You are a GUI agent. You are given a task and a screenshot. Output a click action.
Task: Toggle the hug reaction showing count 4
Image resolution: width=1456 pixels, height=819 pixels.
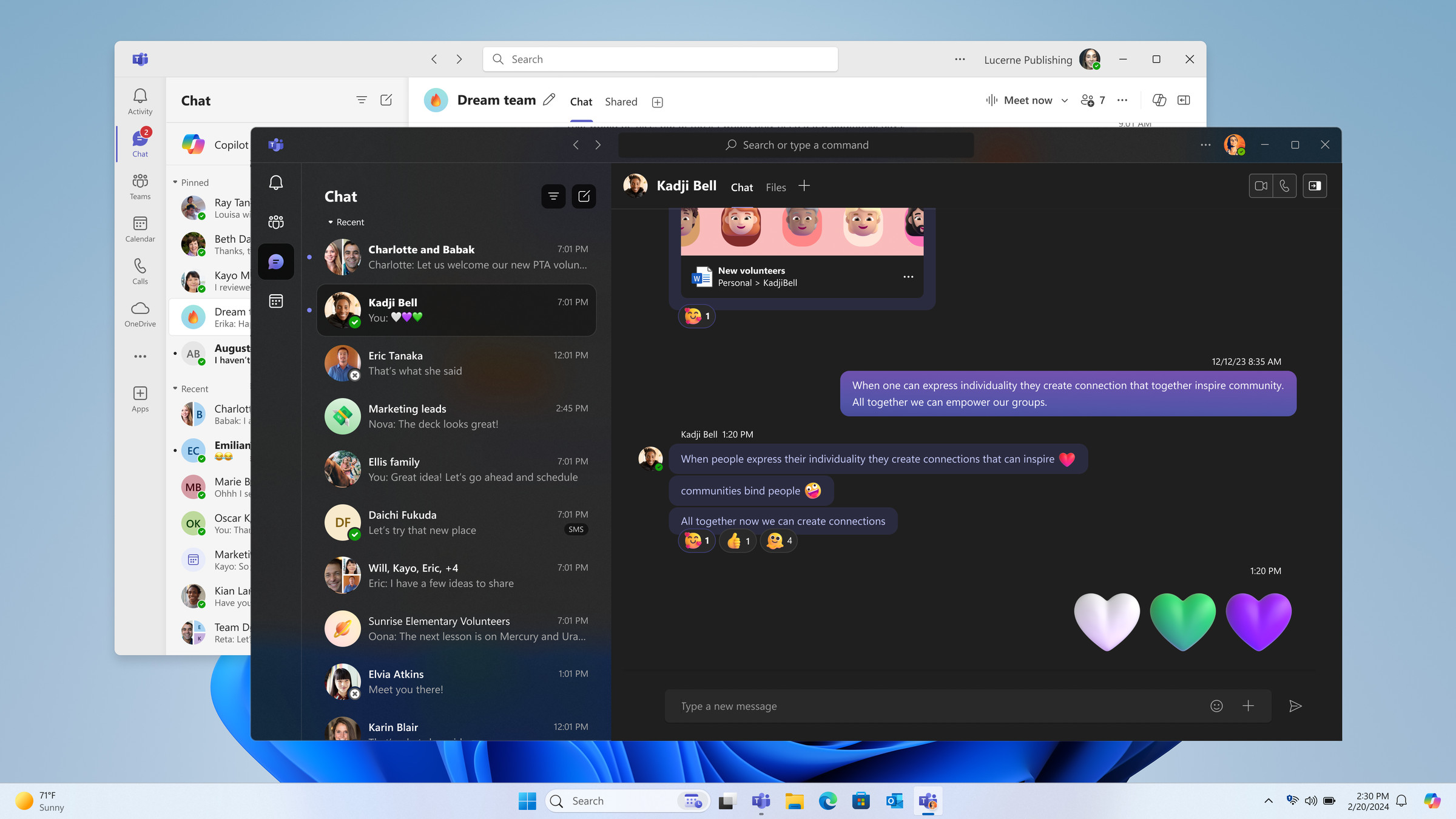pyautogui.click(x=778, y=541)
